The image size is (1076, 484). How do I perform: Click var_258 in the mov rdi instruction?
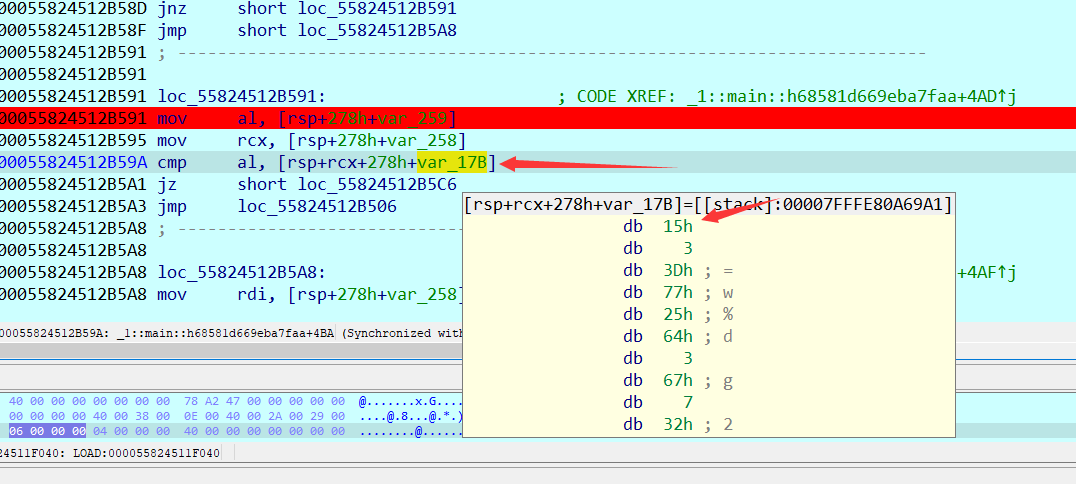pos(430,294)
